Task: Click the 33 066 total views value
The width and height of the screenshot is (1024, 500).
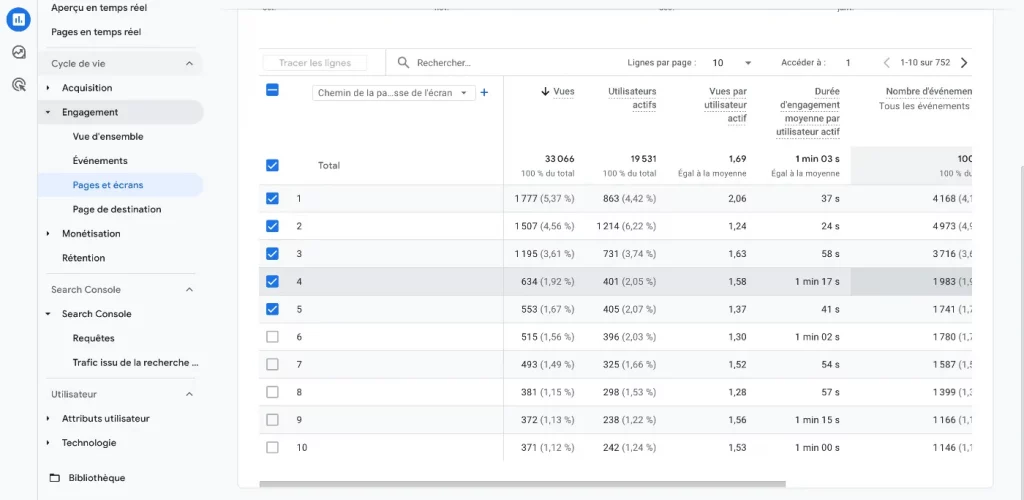Action: (560, 159)
